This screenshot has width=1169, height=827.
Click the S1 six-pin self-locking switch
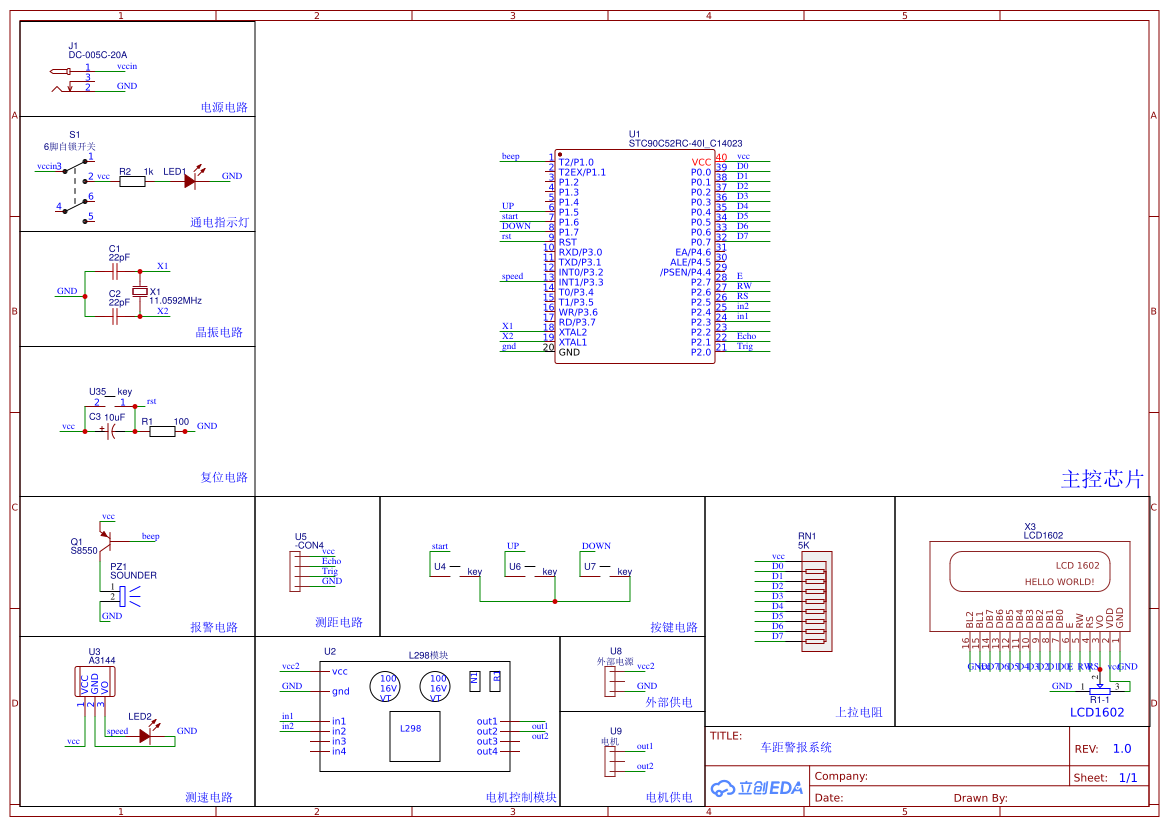76,186
